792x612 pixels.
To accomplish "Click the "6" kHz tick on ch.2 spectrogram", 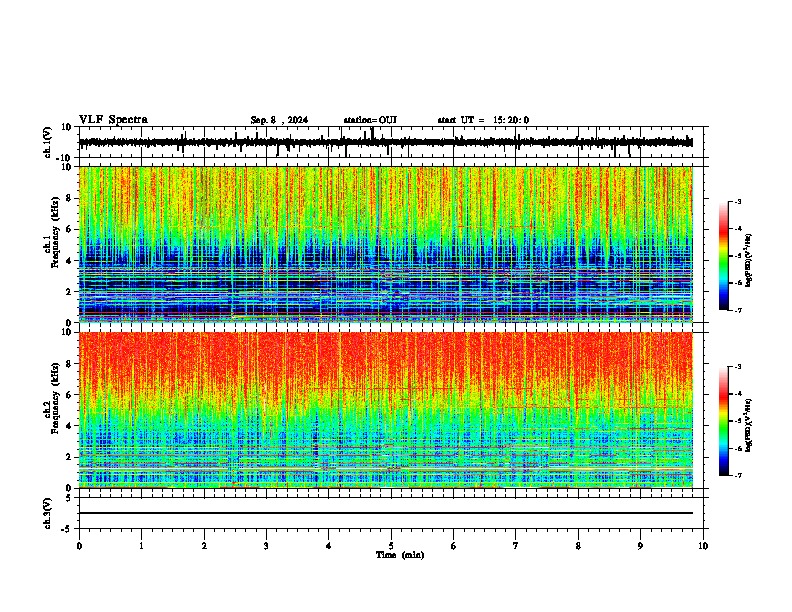I will [70, 394].
